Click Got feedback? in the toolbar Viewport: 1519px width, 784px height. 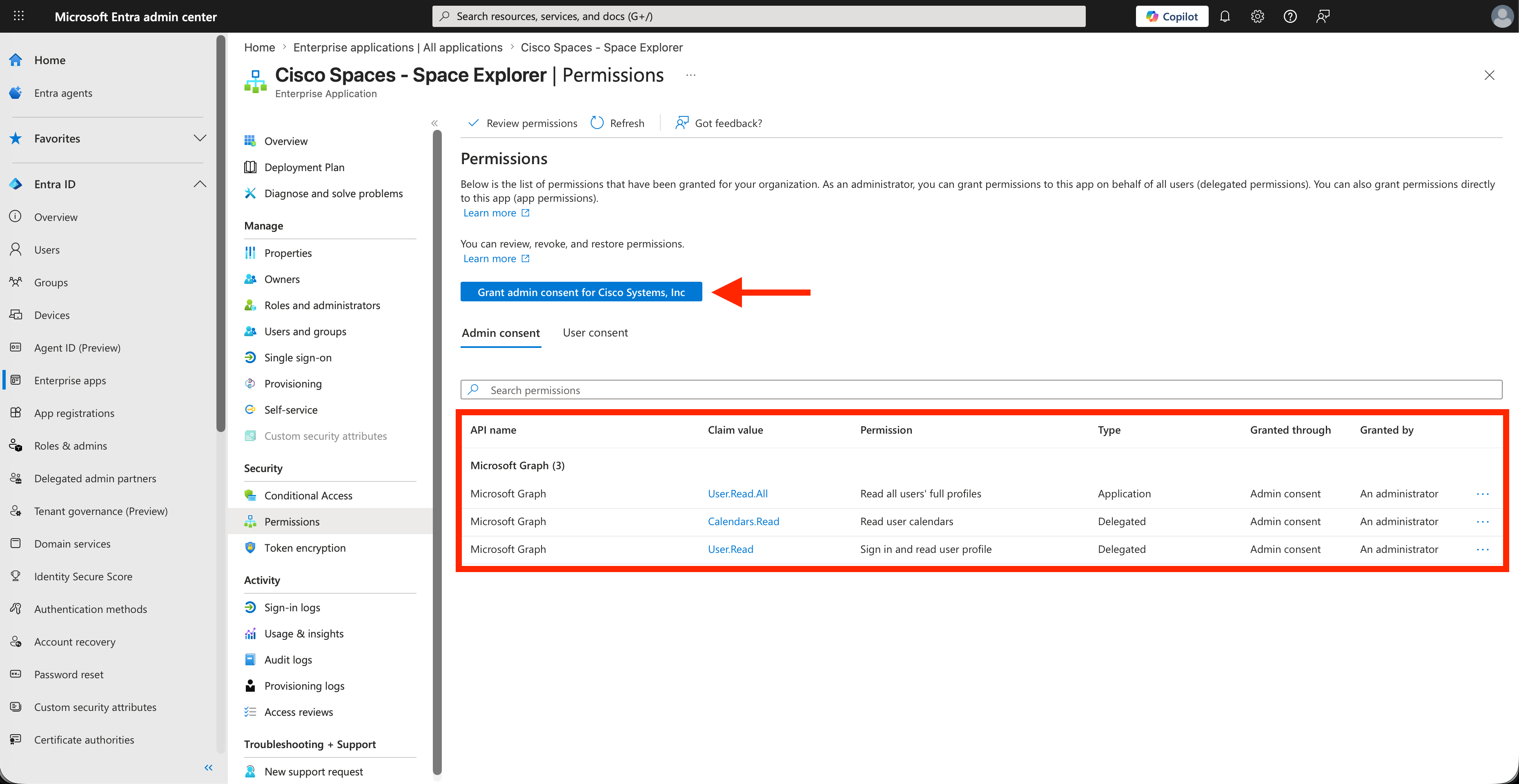tap(718, 123)
